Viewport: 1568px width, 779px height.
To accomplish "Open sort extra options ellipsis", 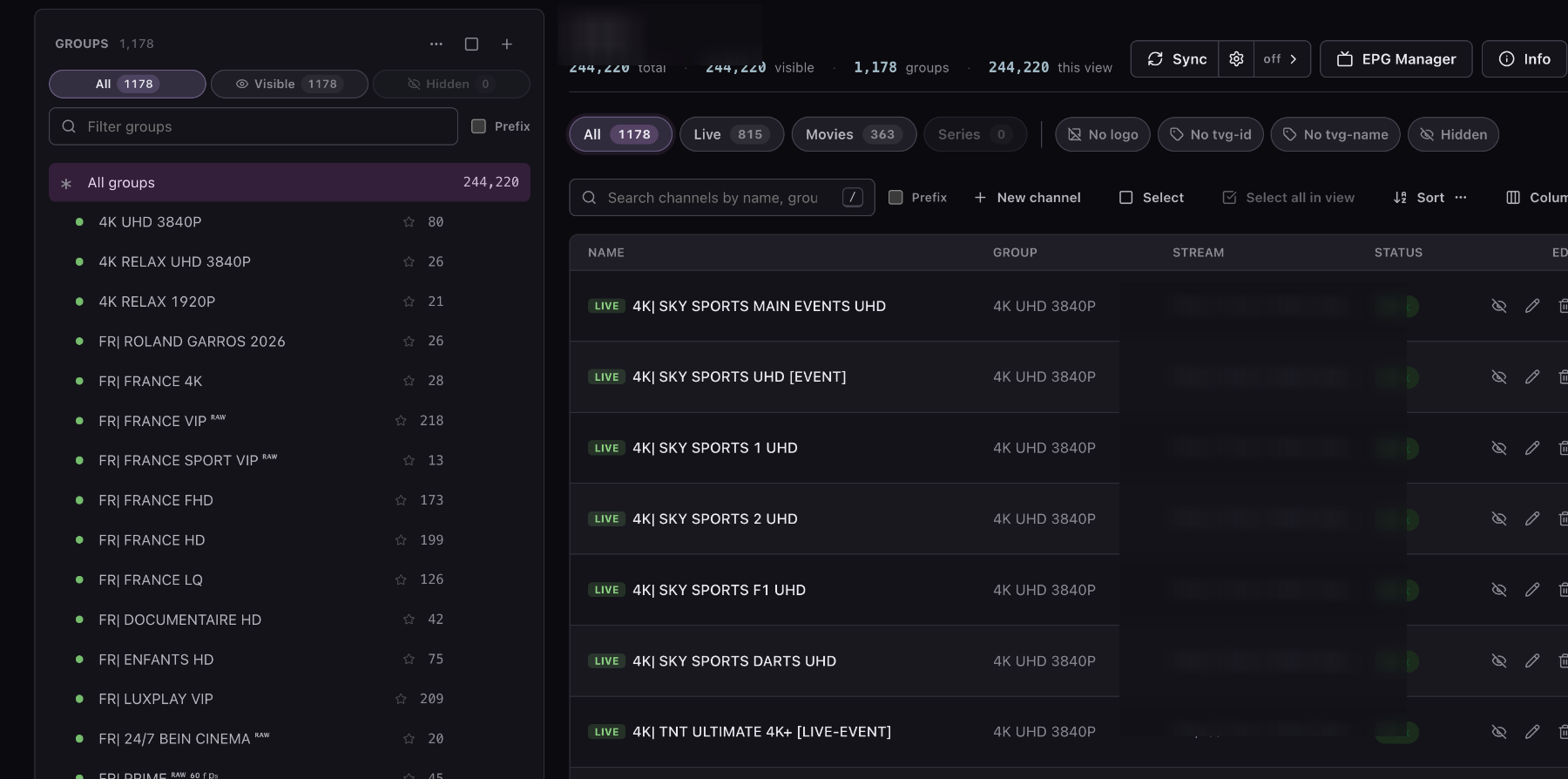I will point(1461,198).
